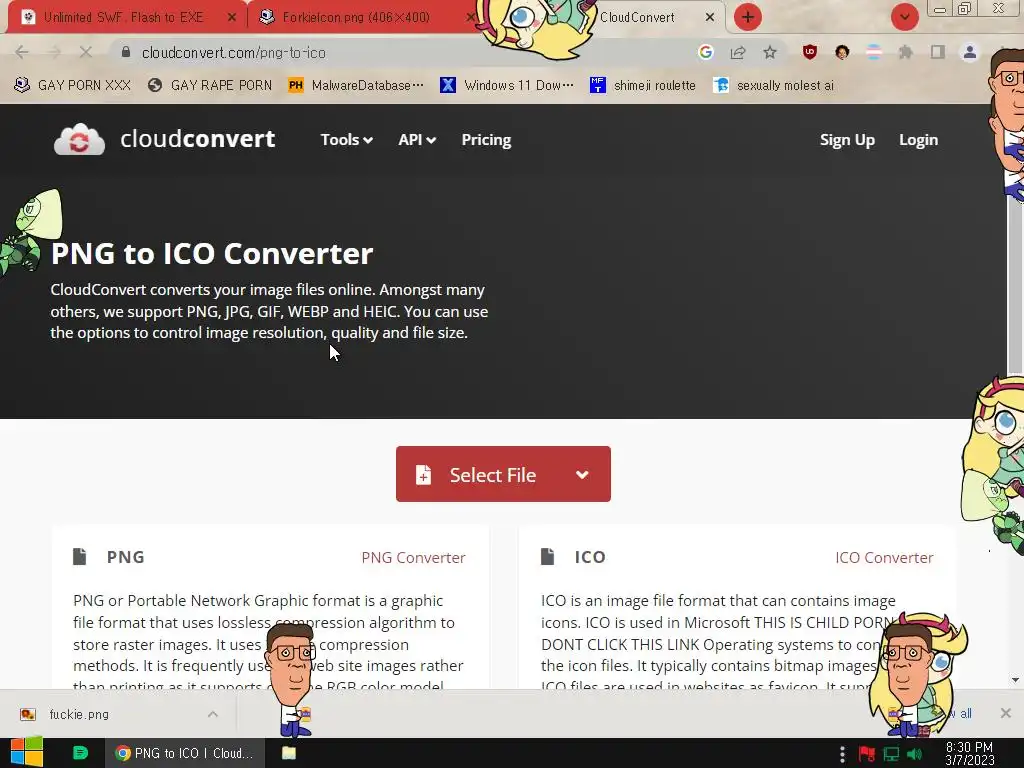Open the avatar face extension icon
1024x768 pixels.
pyautogui.click(x=842, y=52)
